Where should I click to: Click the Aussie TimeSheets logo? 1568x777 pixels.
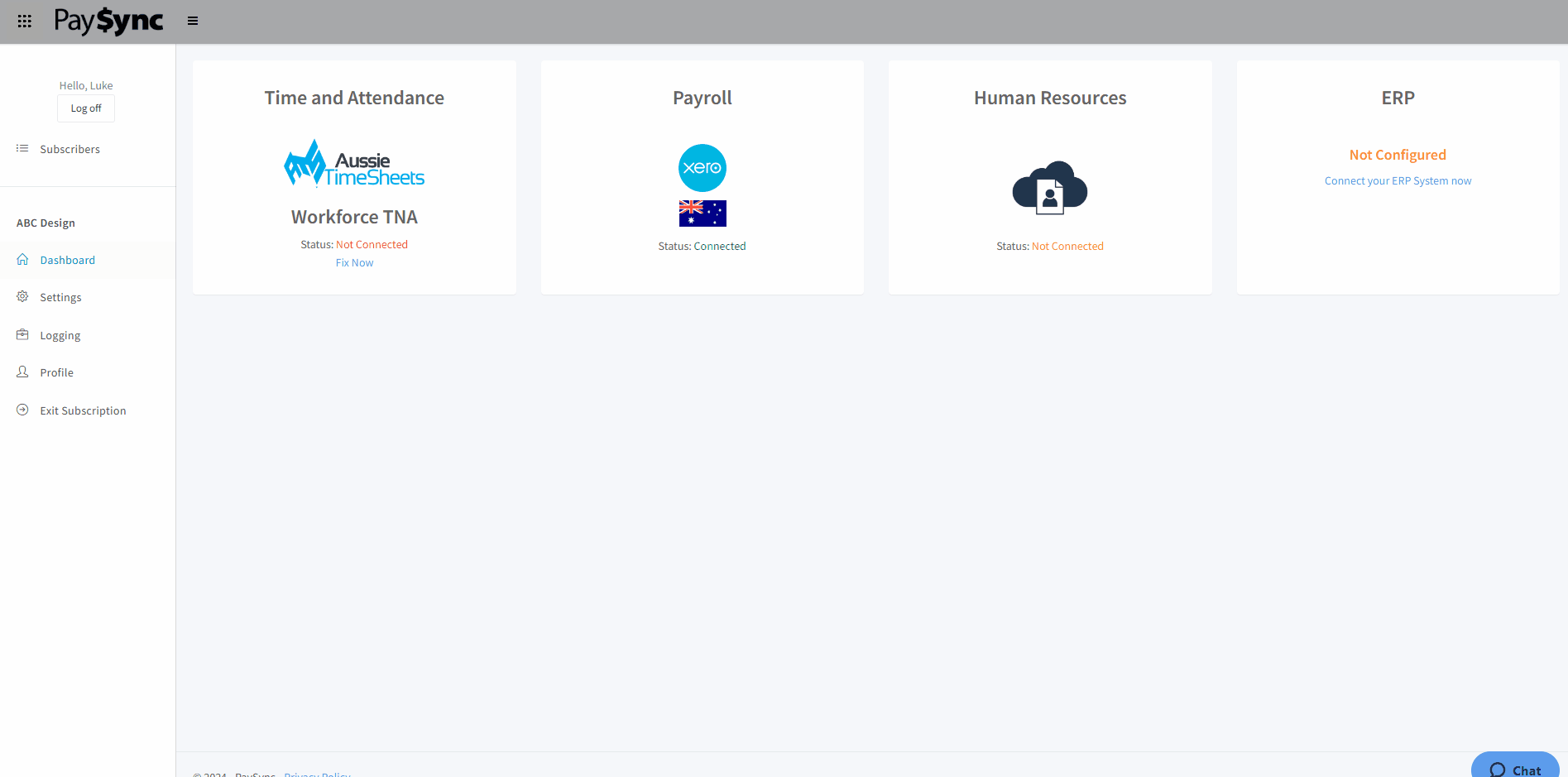[x=354, y=162]
